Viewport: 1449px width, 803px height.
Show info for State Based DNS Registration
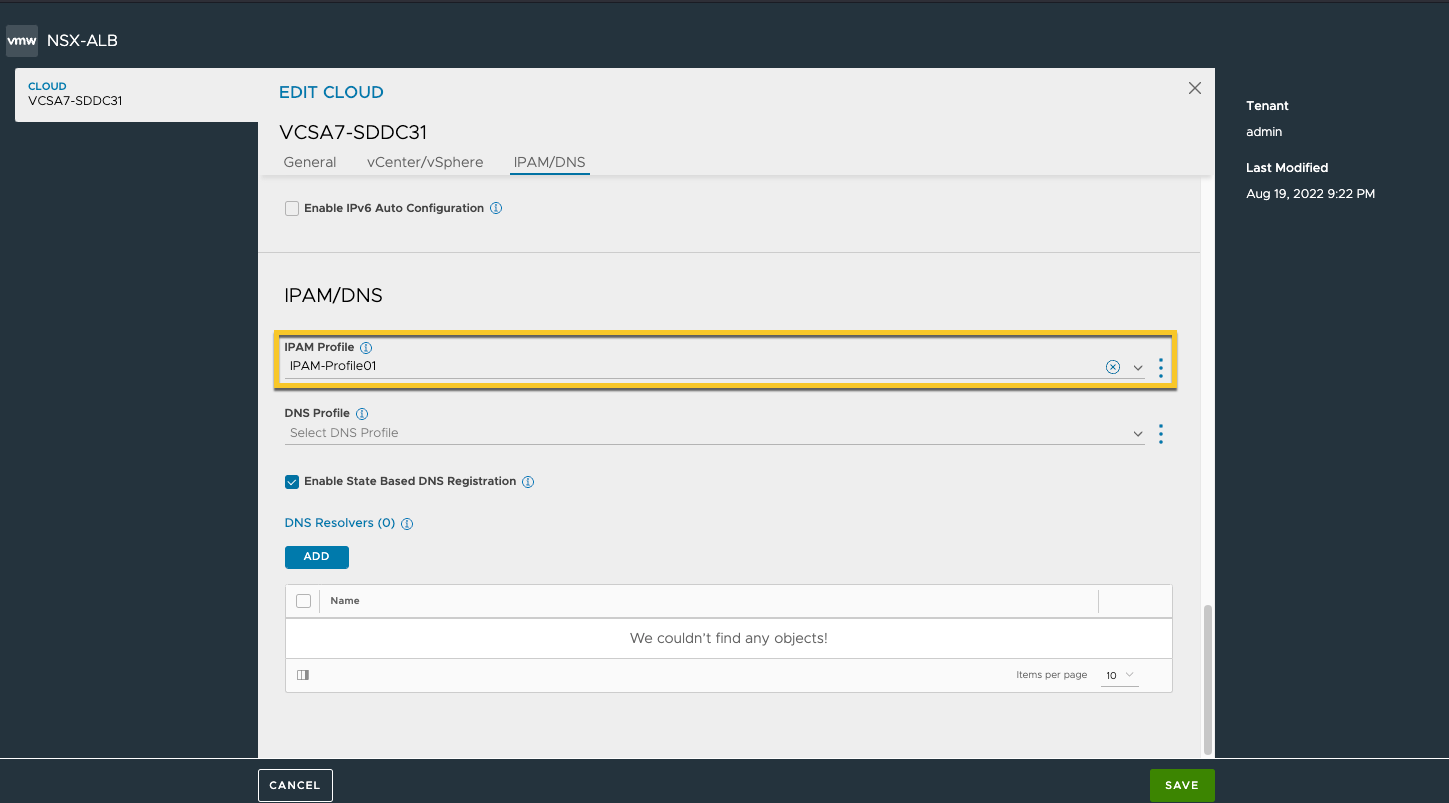pyautogui.click(x=528, y=482)
